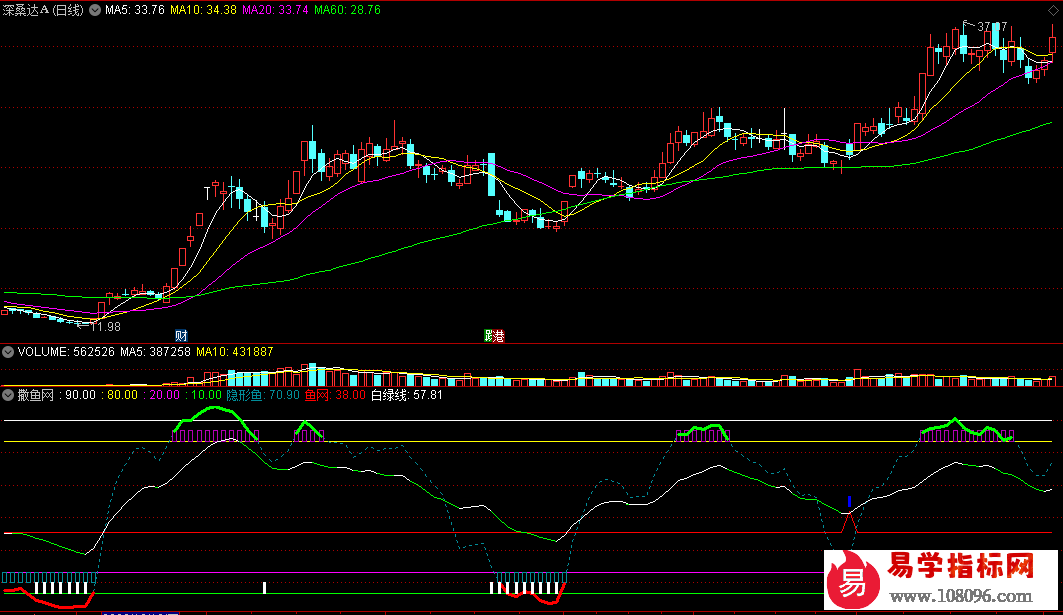Expand the main chart indicator dropdown arrow
Viewport: 1063px width, 615px height.
click(94, 9)
